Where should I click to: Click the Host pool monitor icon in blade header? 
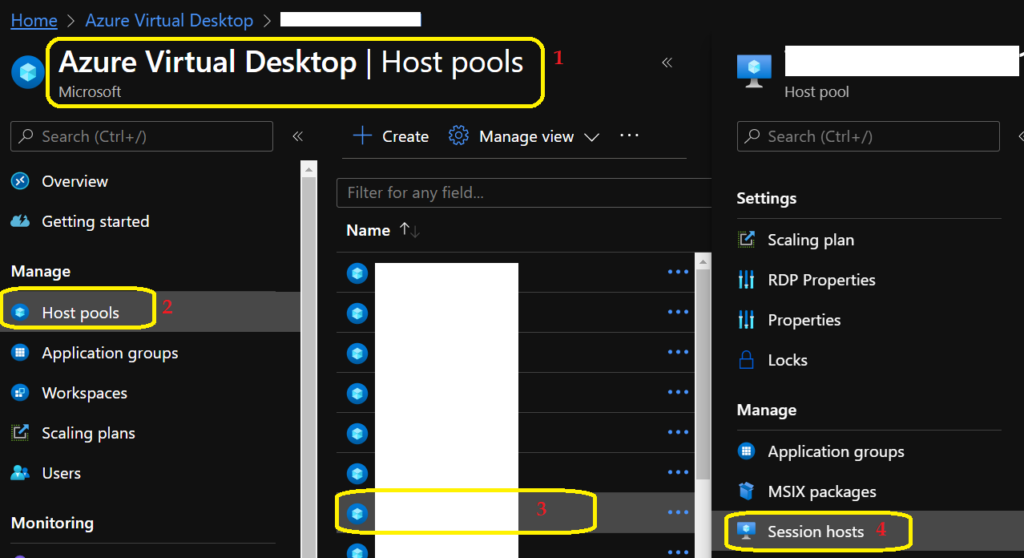coord(754,71)
